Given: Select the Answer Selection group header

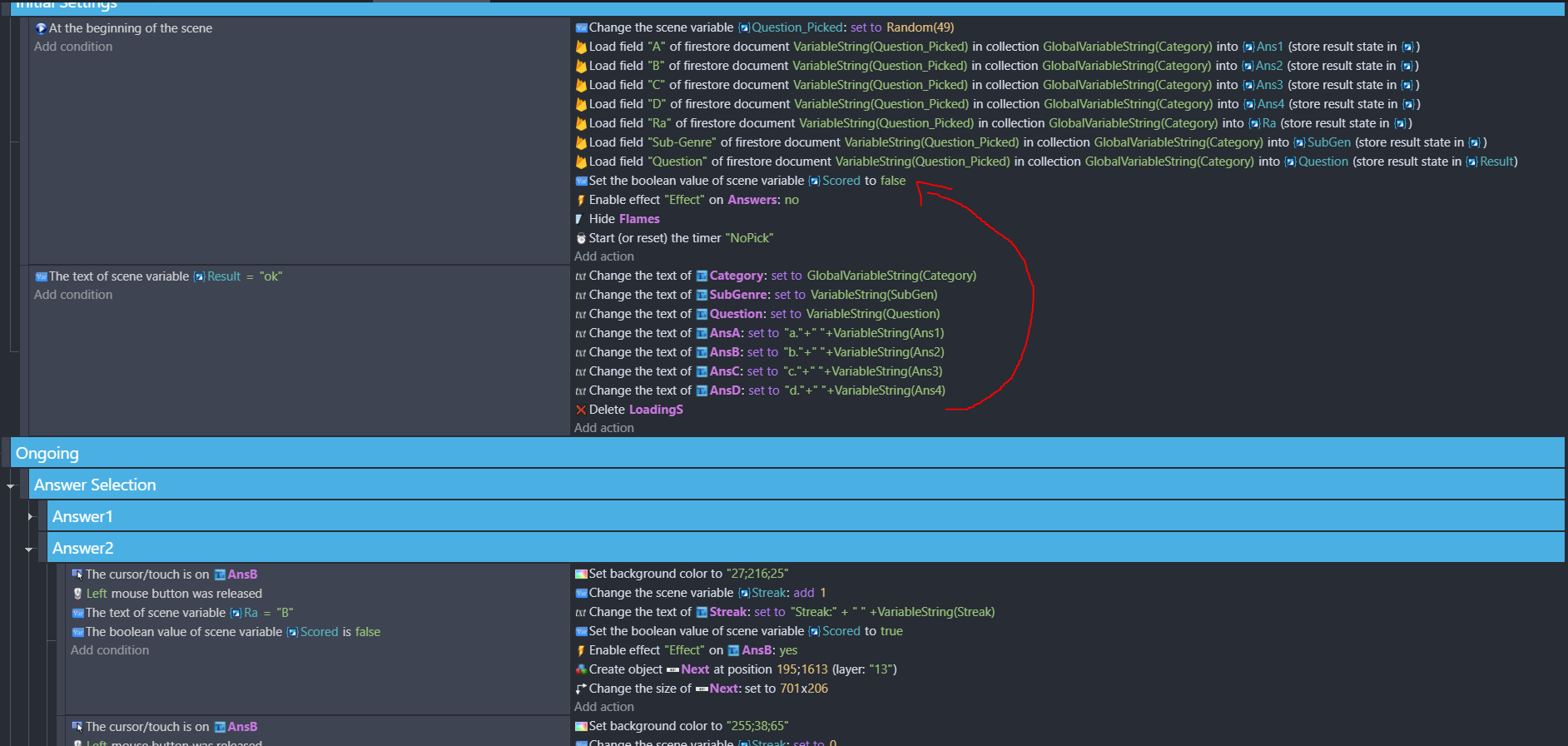Looking at the screenshot, I should point(796,485).
